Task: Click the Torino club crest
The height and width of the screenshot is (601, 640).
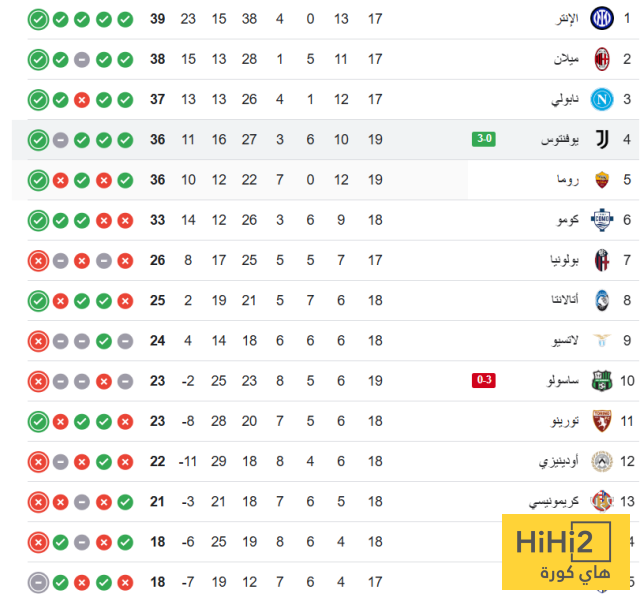Action: coord(602,421)
